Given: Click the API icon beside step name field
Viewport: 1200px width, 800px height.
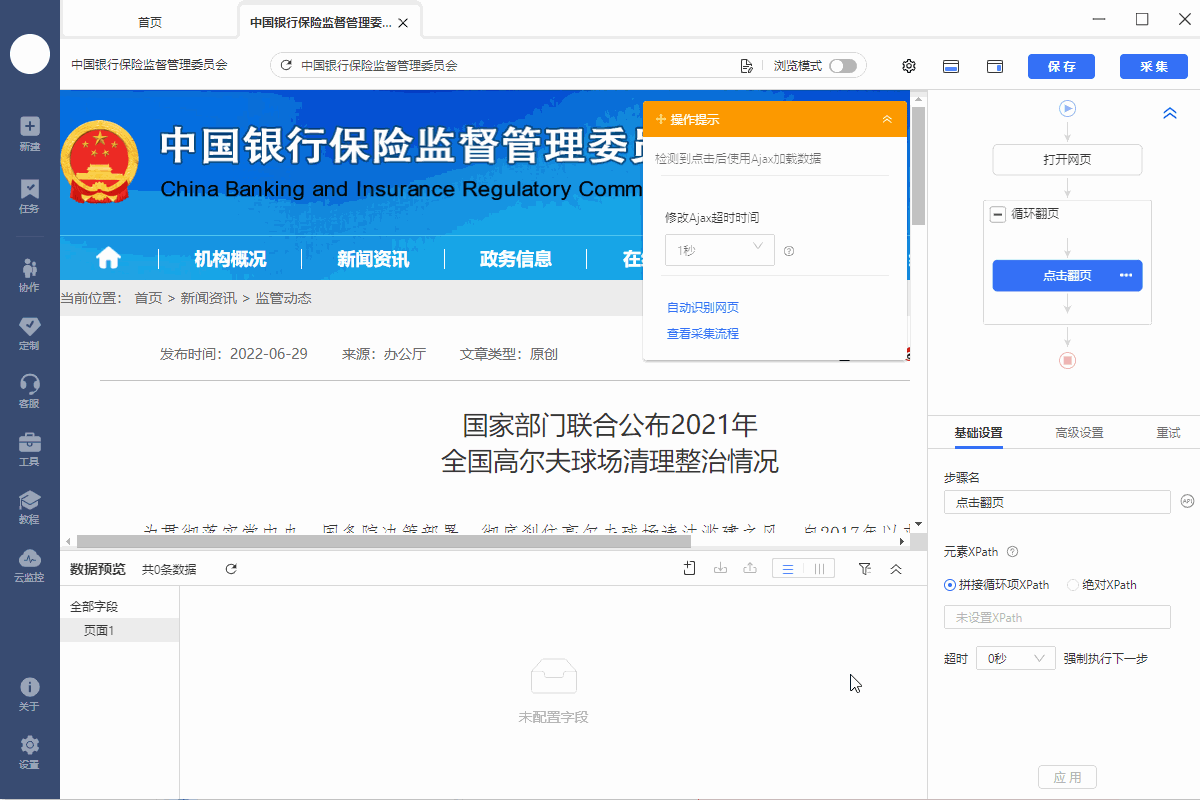Looking at the screenshot, I should pyautogui.click(x=1188, y=501).
